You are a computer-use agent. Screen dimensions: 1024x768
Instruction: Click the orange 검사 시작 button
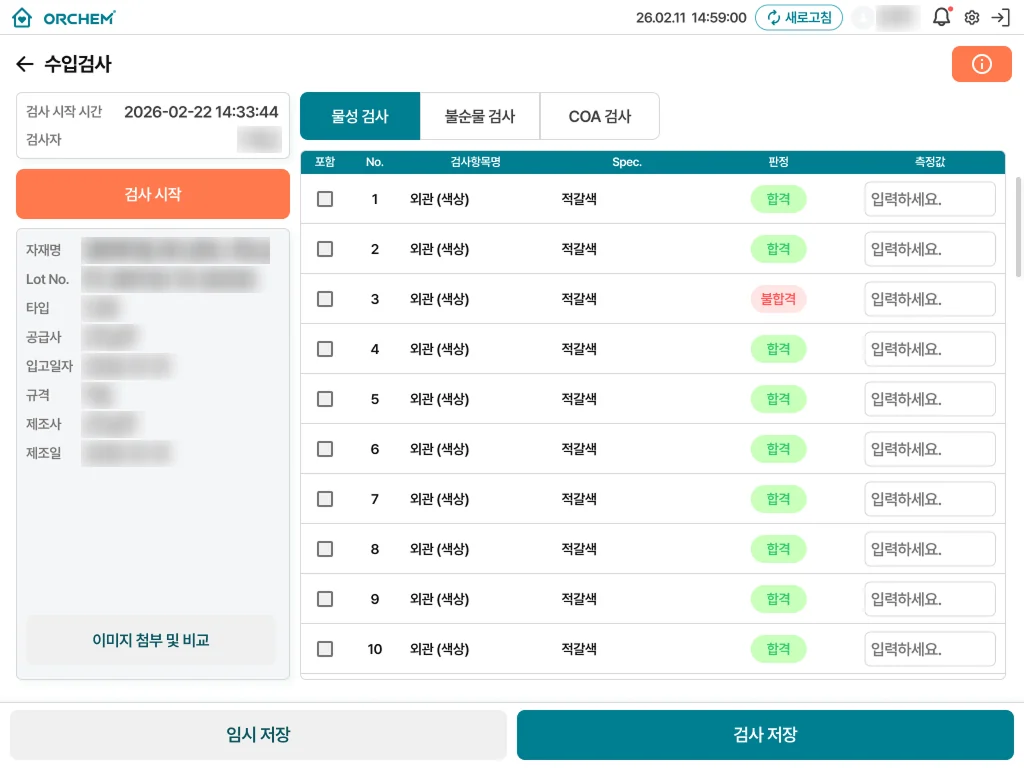click(153, 194)
